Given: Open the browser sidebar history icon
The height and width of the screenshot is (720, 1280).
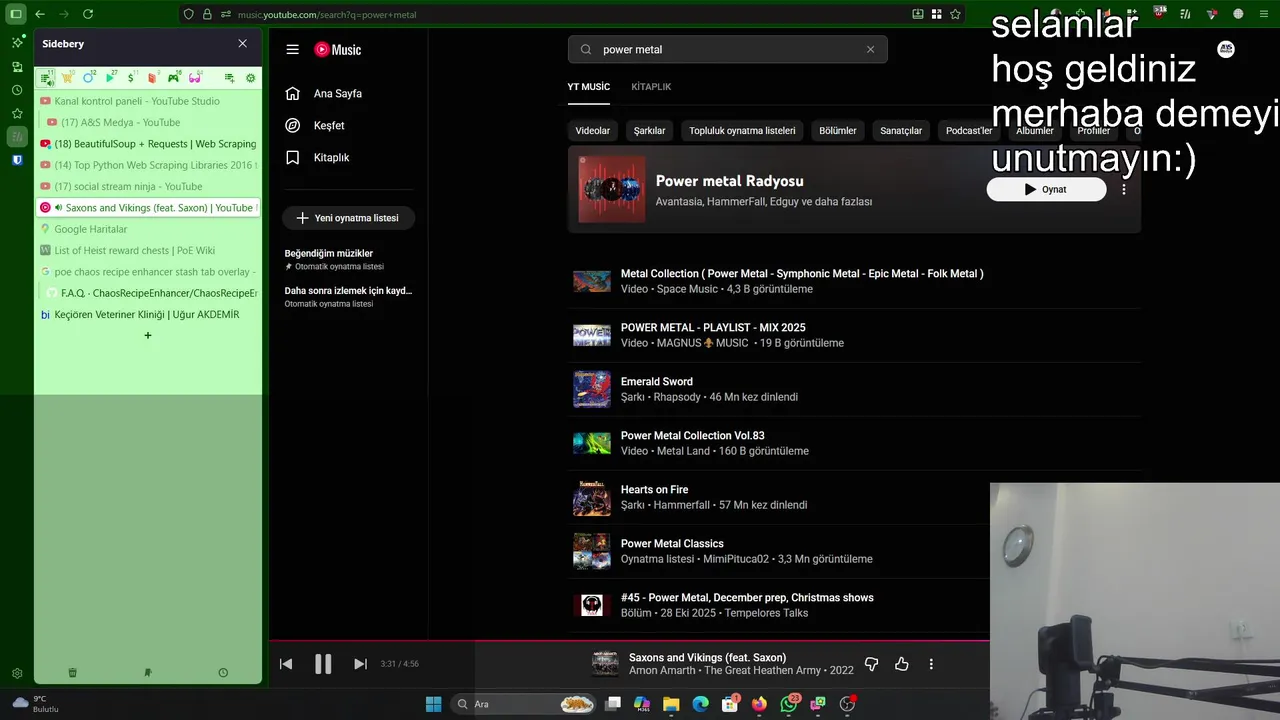Looking at the screenshot, I should pos(17,90).
